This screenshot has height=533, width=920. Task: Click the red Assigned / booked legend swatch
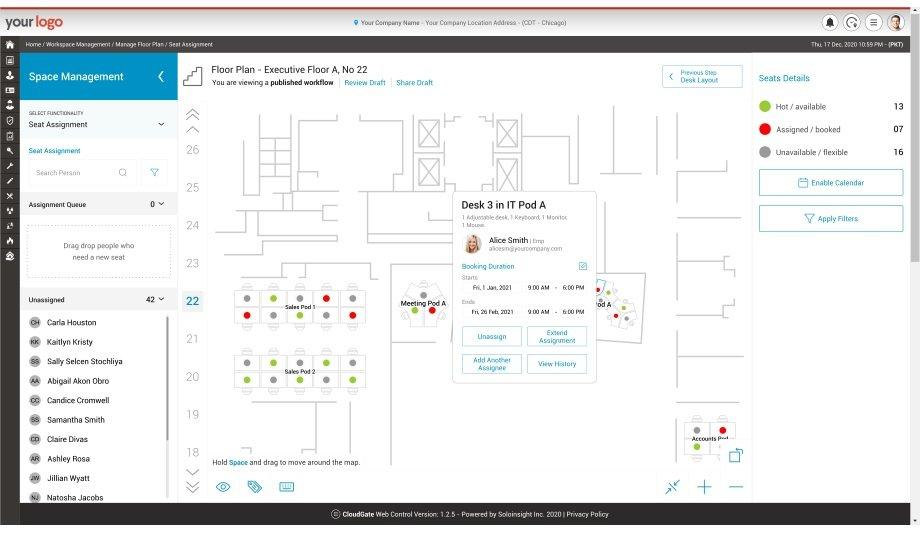tap(765, 129)
